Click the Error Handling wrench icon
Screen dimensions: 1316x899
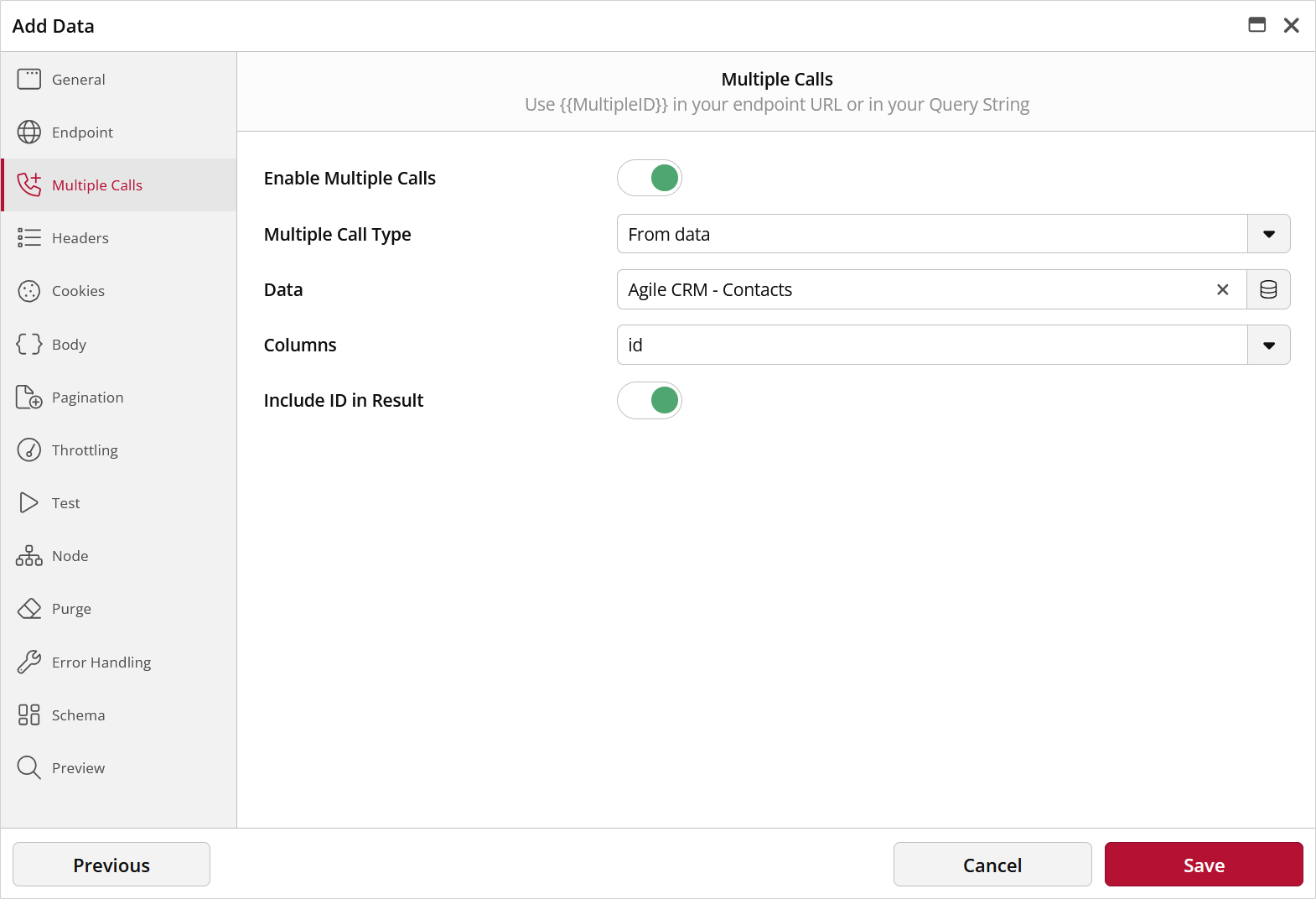pos(29,662)
